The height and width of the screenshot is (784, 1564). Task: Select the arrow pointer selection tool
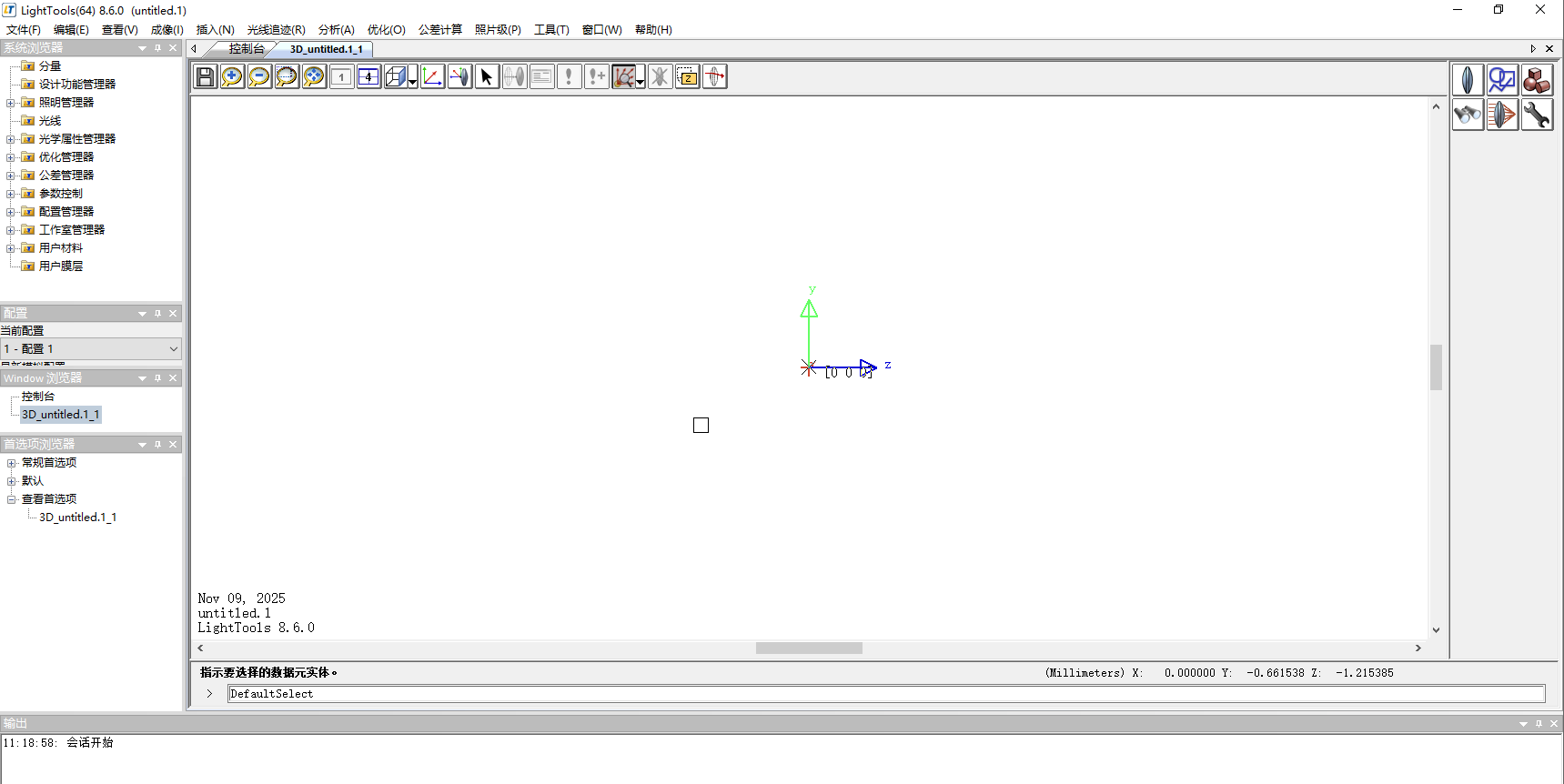(487, 77)
